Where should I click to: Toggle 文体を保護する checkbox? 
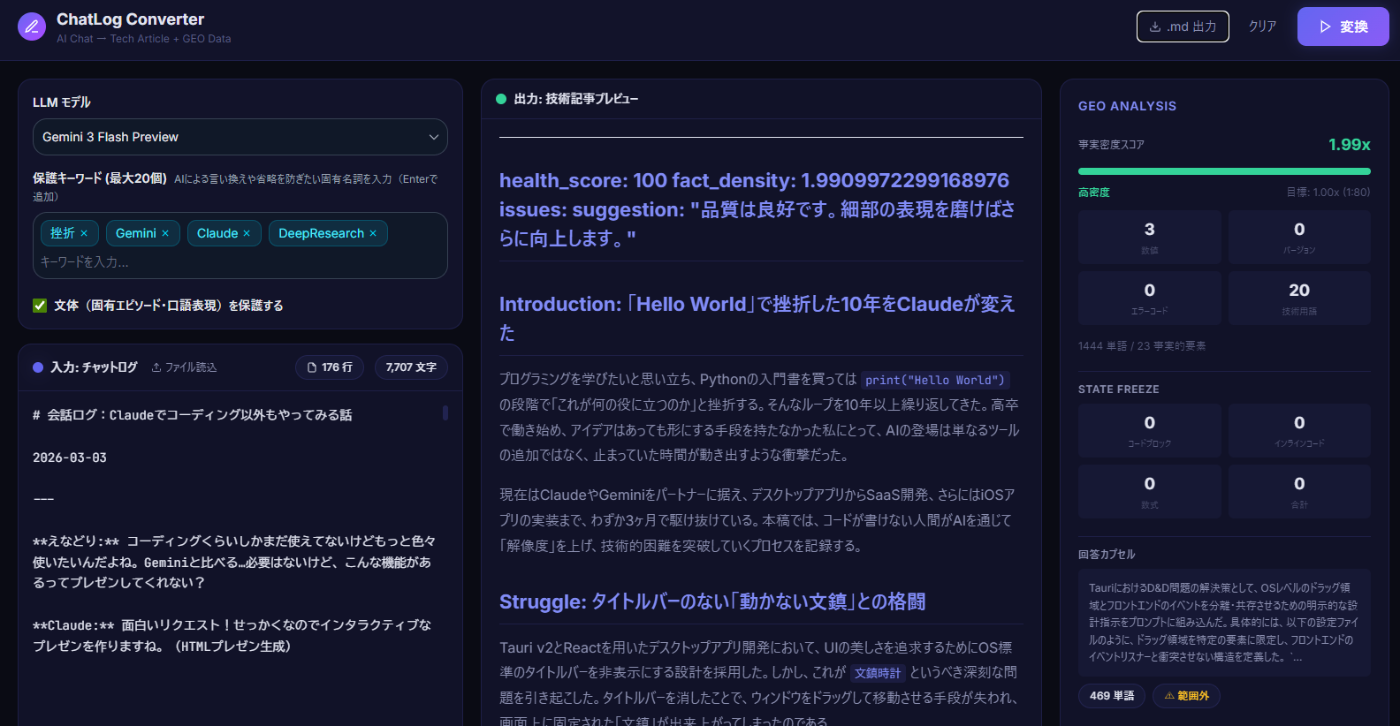point(40,305)
